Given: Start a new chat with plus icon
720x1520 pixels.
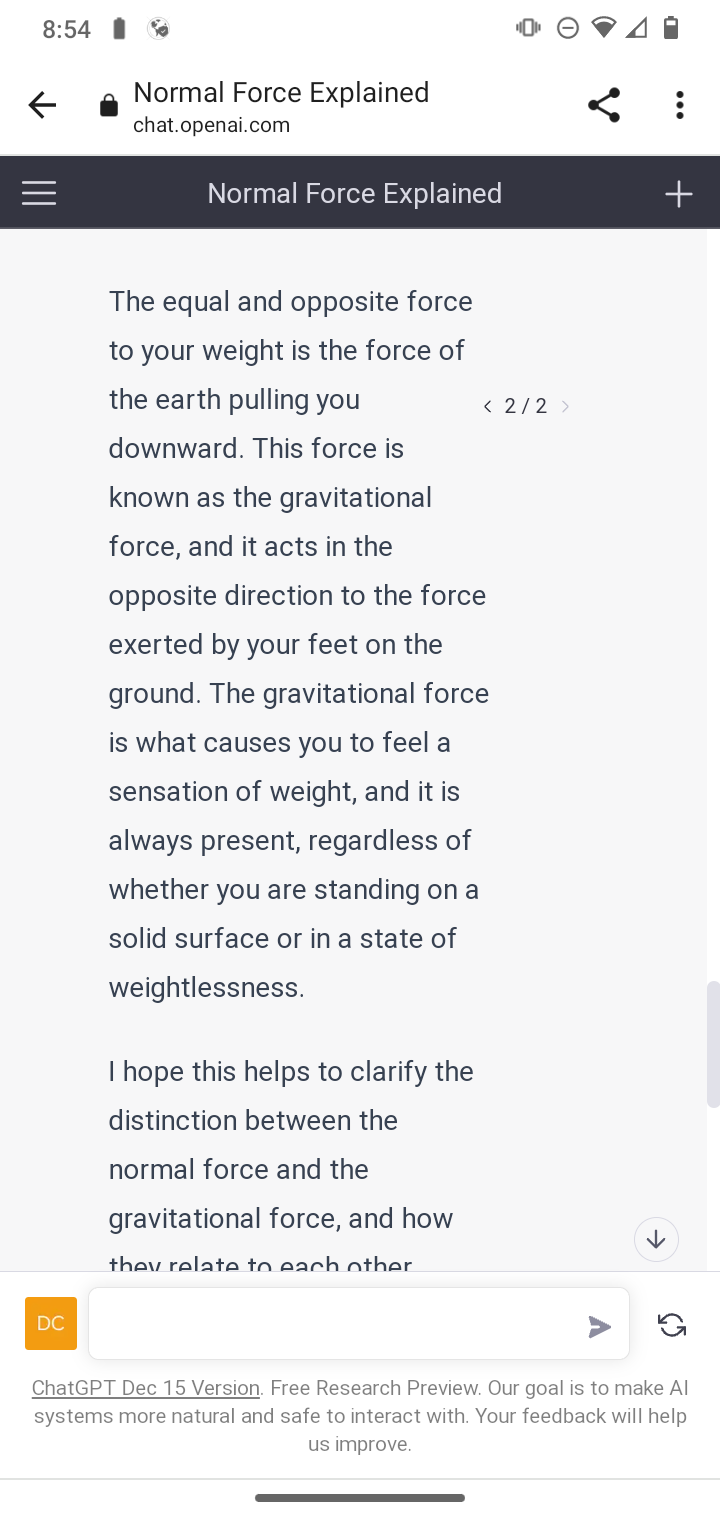Looking at the screenshot, I should [679, 193].
